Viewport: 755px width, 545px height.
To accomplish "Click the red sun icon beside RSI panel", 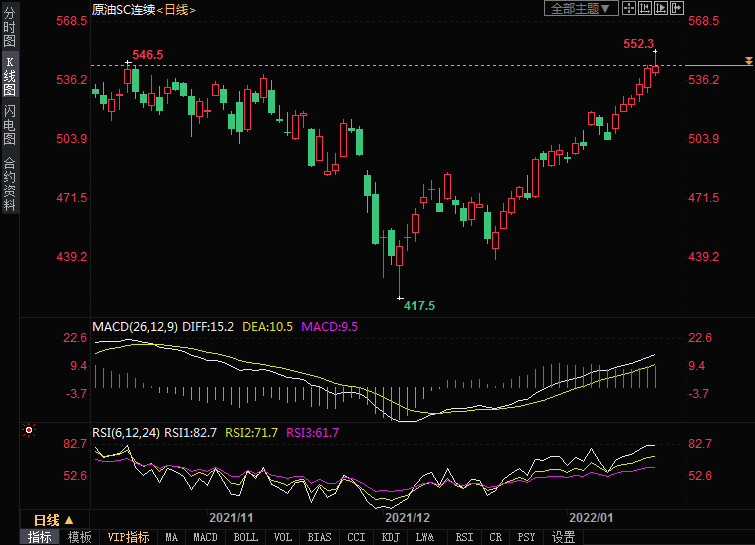I will pyautogui.click(x=29, y=431).
